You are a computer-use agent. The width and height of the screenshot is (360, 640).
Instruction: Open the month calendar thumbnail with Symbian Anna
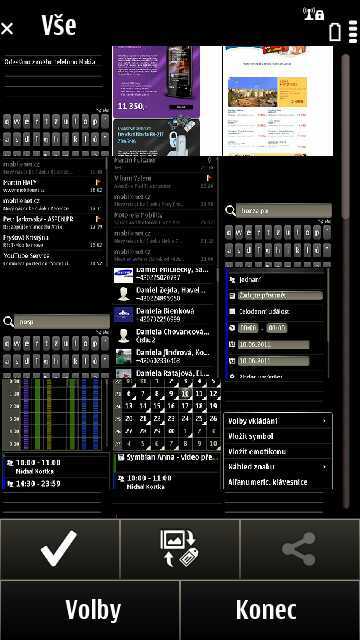[x=167, y=433]
